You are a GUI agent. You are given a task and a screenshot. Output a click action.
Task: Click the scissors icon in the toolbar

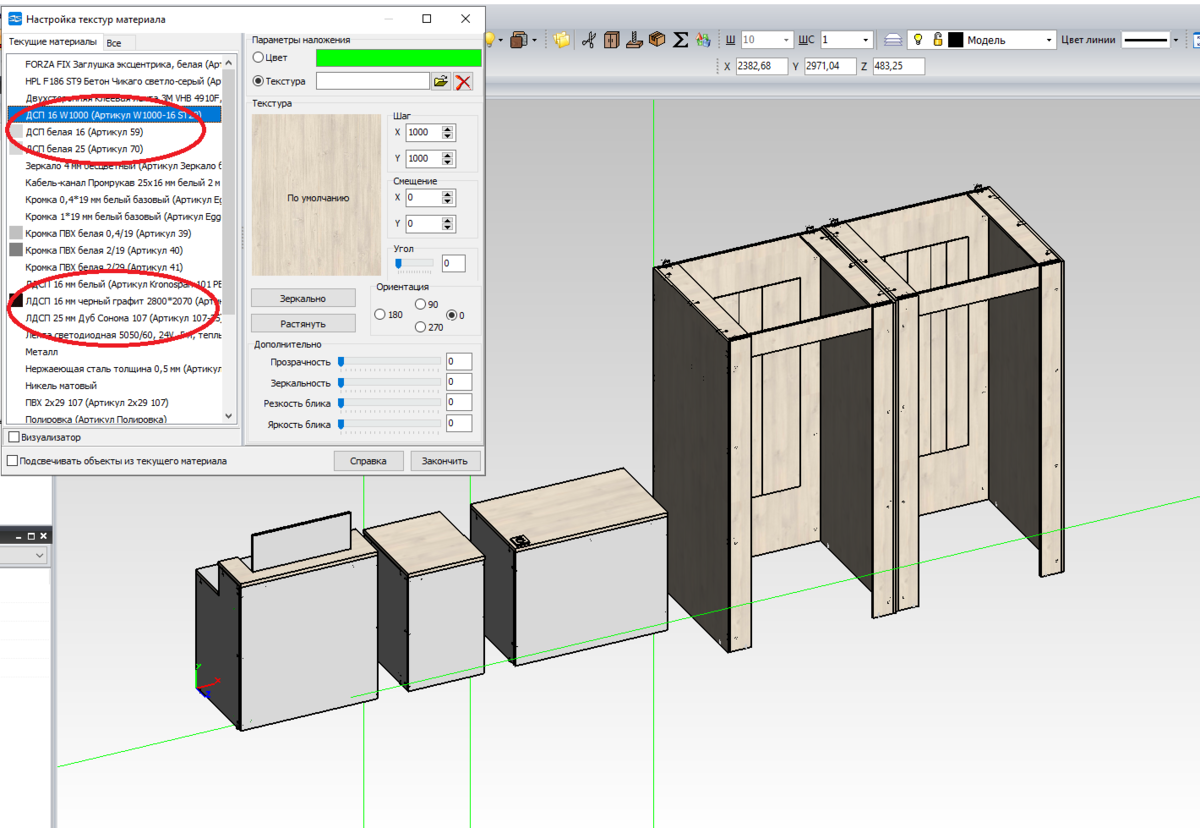pos(588,40)
